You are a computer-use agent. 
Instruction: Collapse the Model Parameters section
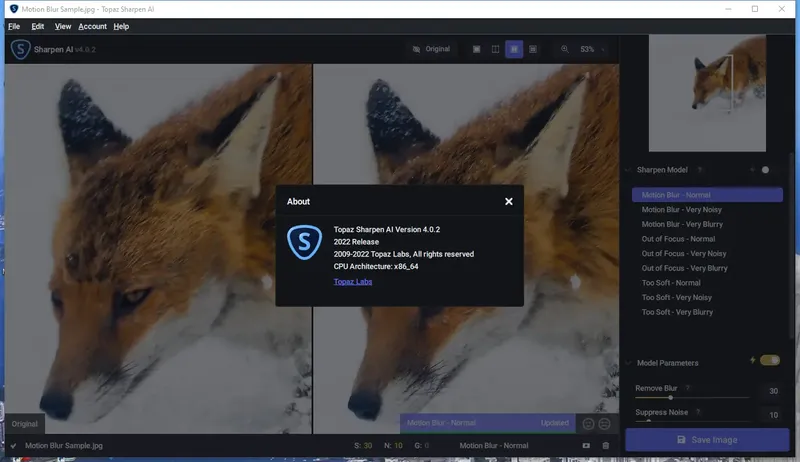pos(628,363)
